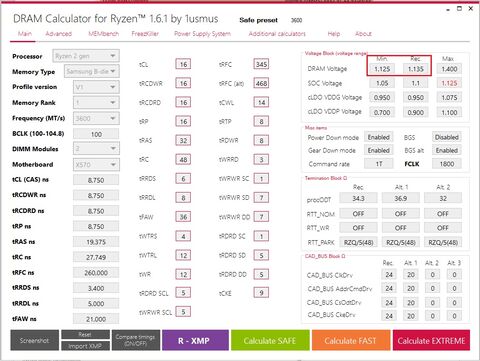Click the tFAW timing value box
This screenshot has height=361, width=480.
[x=183, y=217]
